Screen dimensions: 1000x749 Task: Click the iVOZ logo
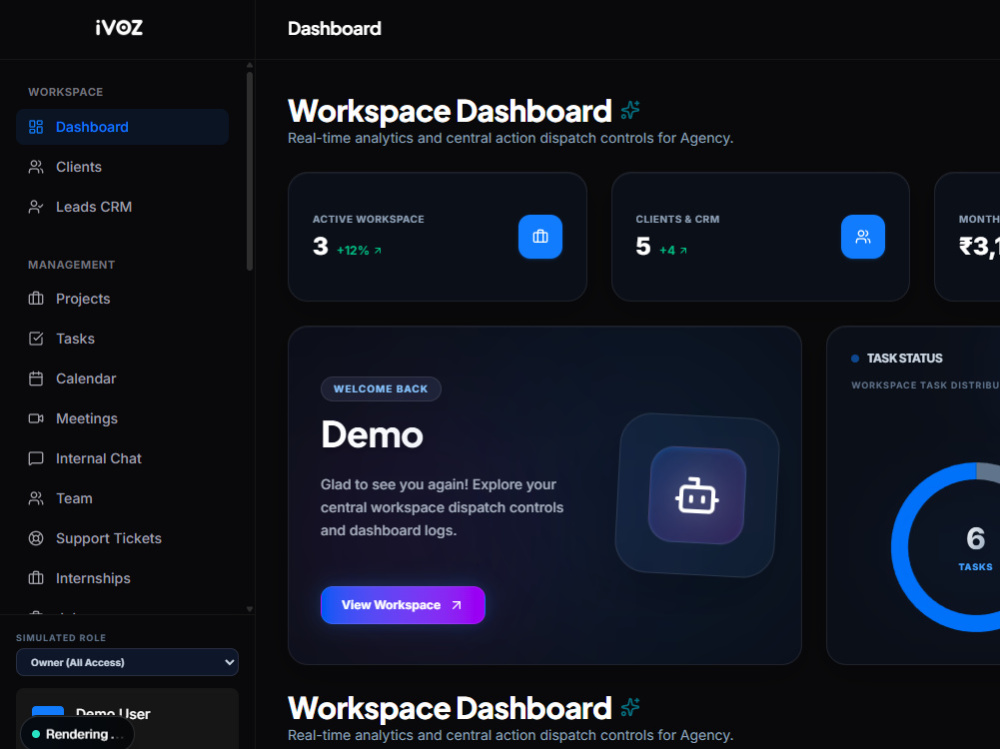(119, 27)
